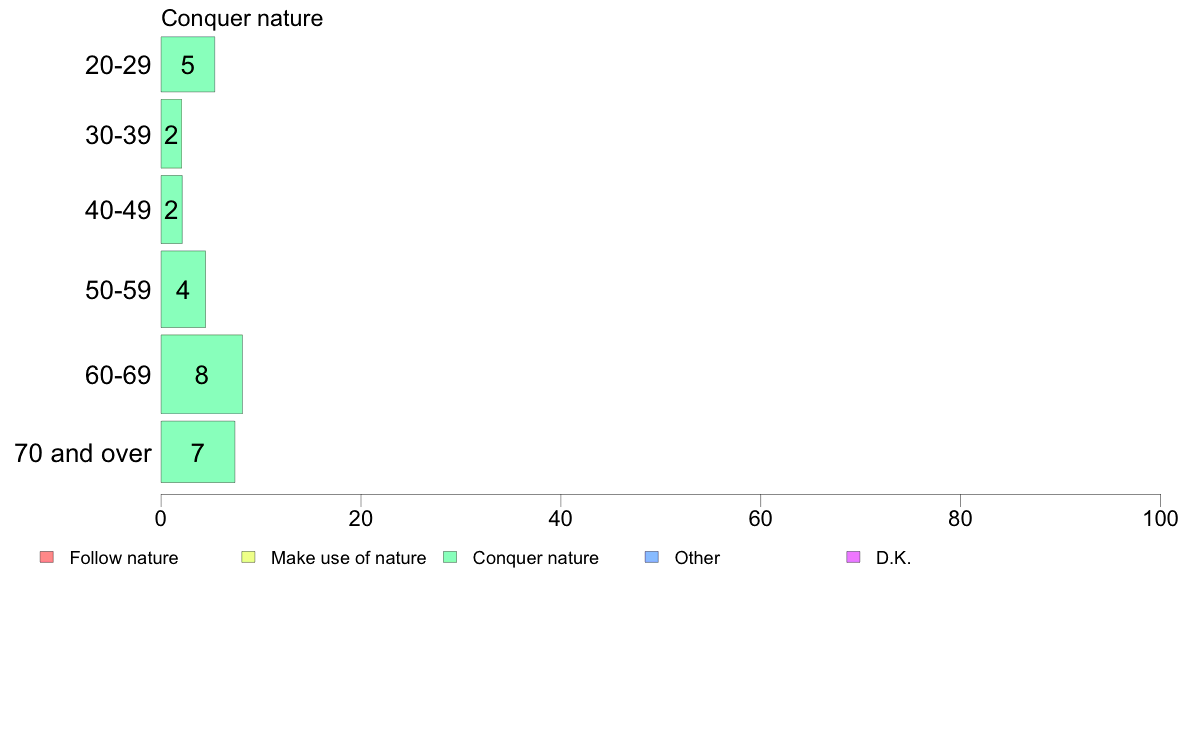This screenshot has width=1188, height=736.
Task: Select the 70 and over bar
Action: 198,452
